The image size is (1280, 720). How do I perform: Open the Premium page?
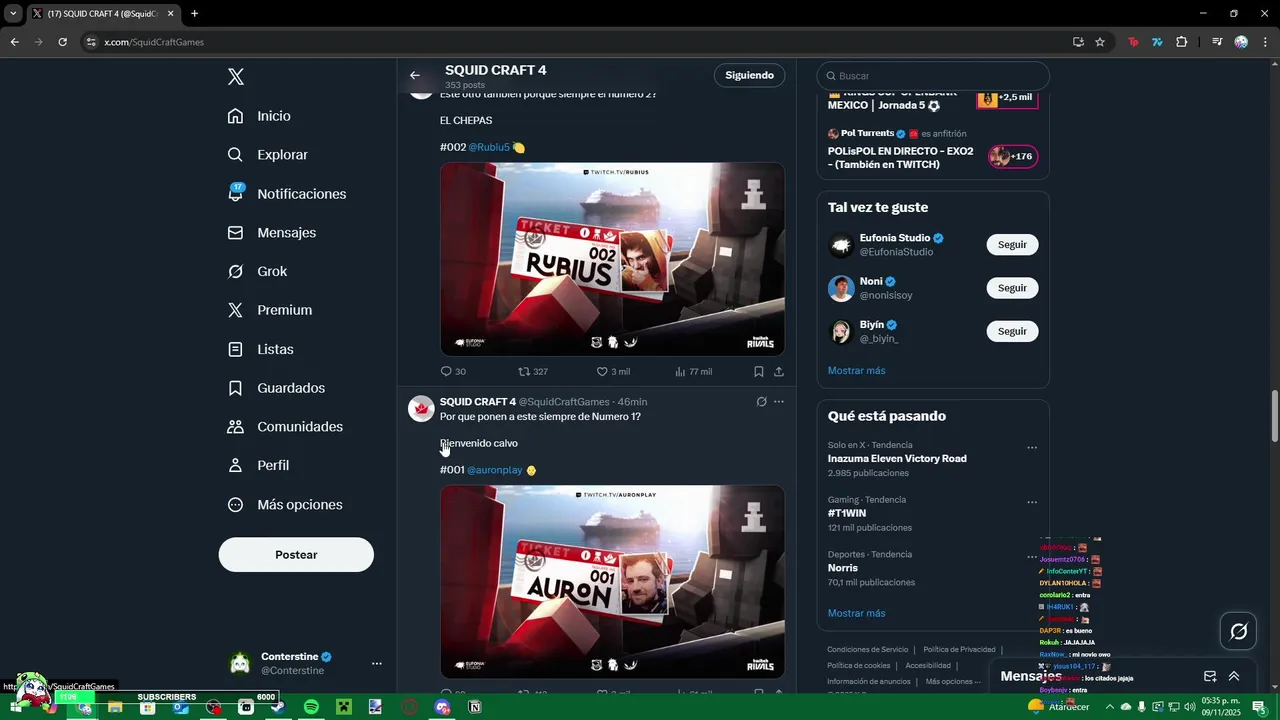click(x=269, y=310)
